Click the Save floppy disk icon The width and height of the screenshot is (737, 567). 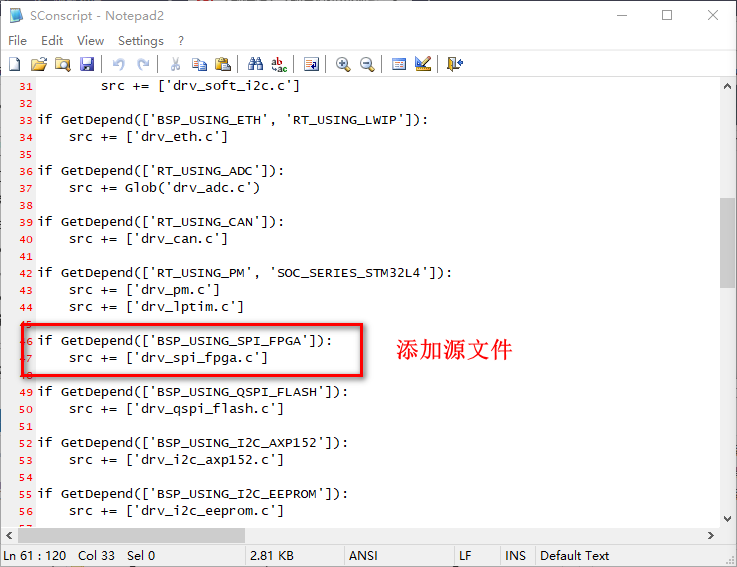[86, 64]
